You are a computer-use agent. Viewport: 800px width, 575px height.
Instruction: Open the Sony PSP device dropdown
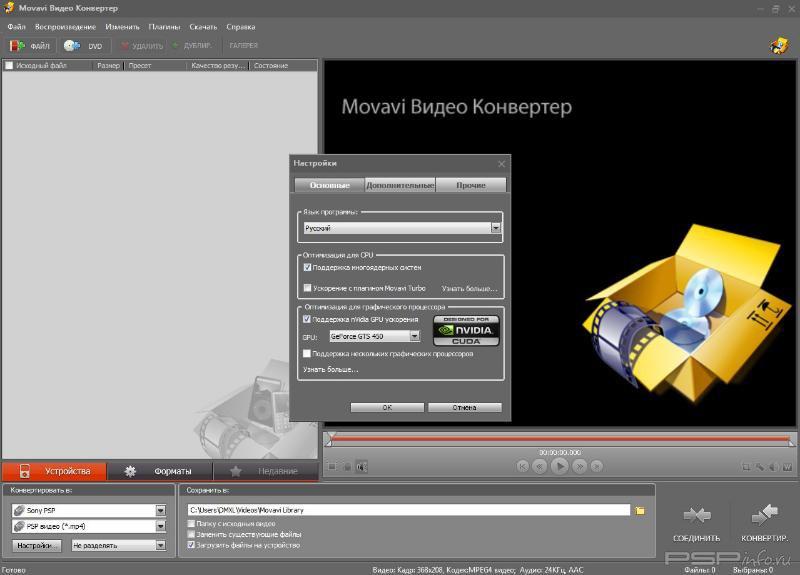[161, 510]
